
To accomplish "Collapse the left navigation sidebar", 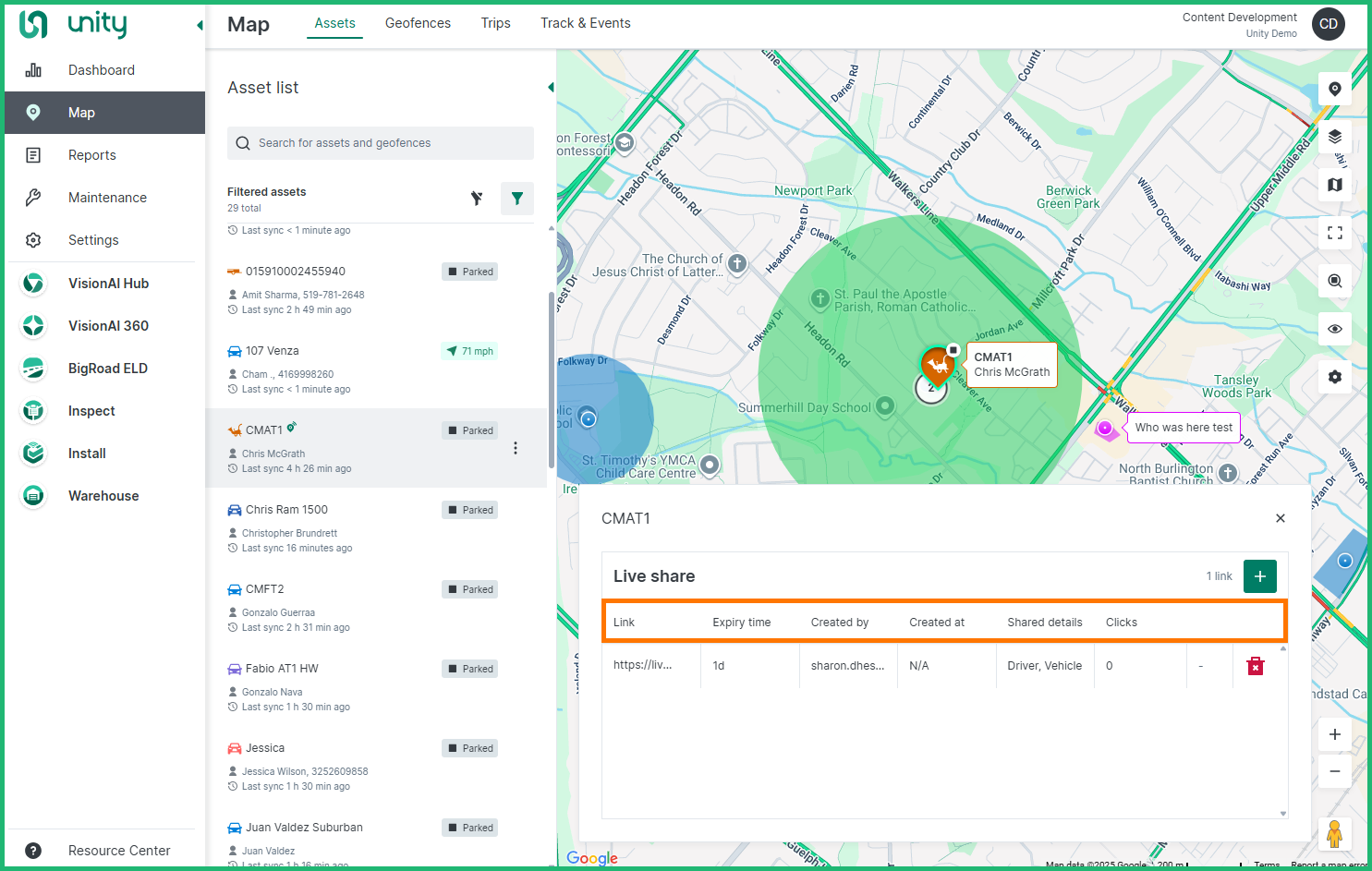I will coord(200,25).
